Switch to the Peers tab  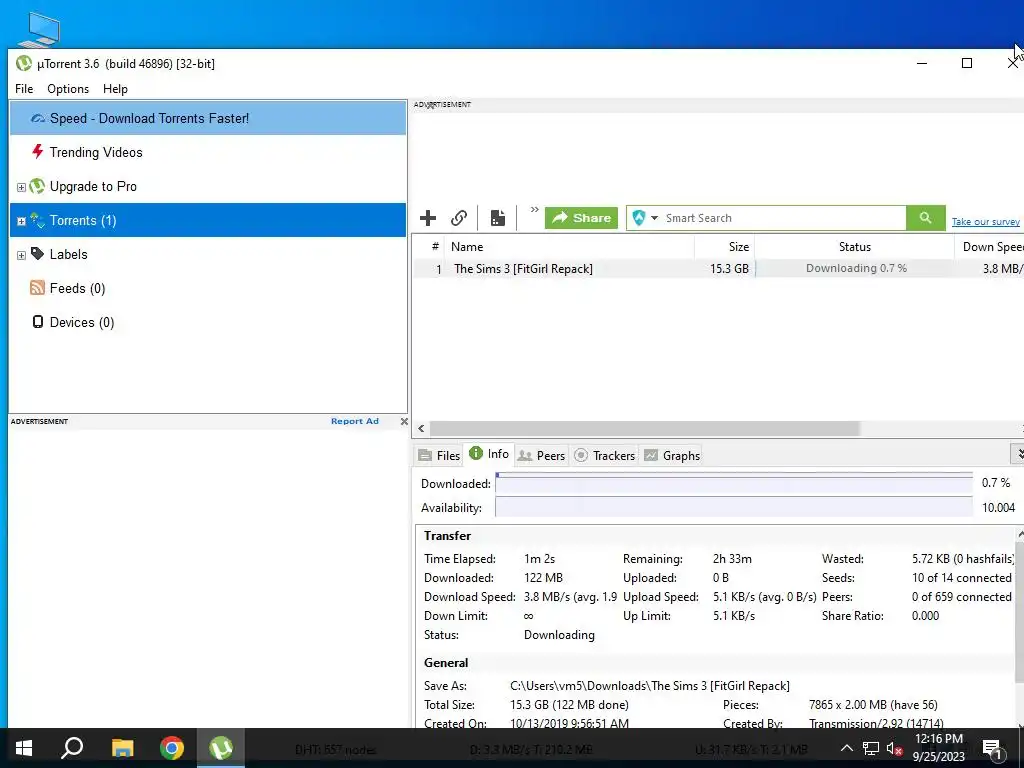click(541, 456)
